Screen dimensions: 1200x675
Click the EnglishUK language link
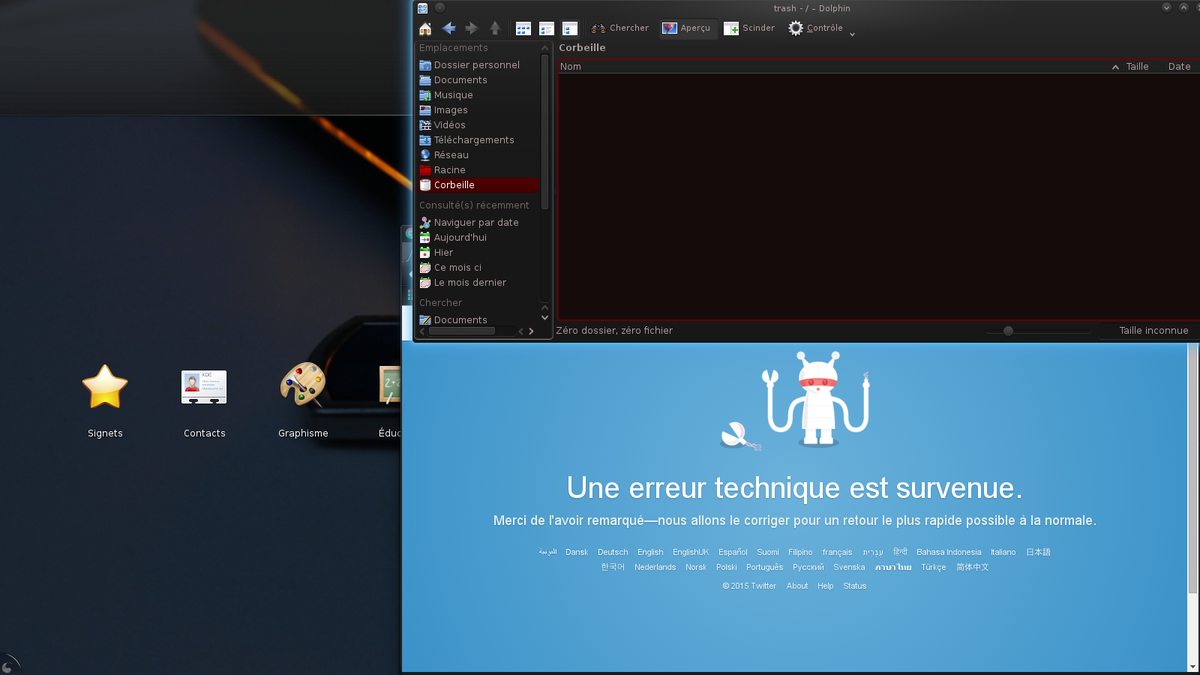[691, 552]
